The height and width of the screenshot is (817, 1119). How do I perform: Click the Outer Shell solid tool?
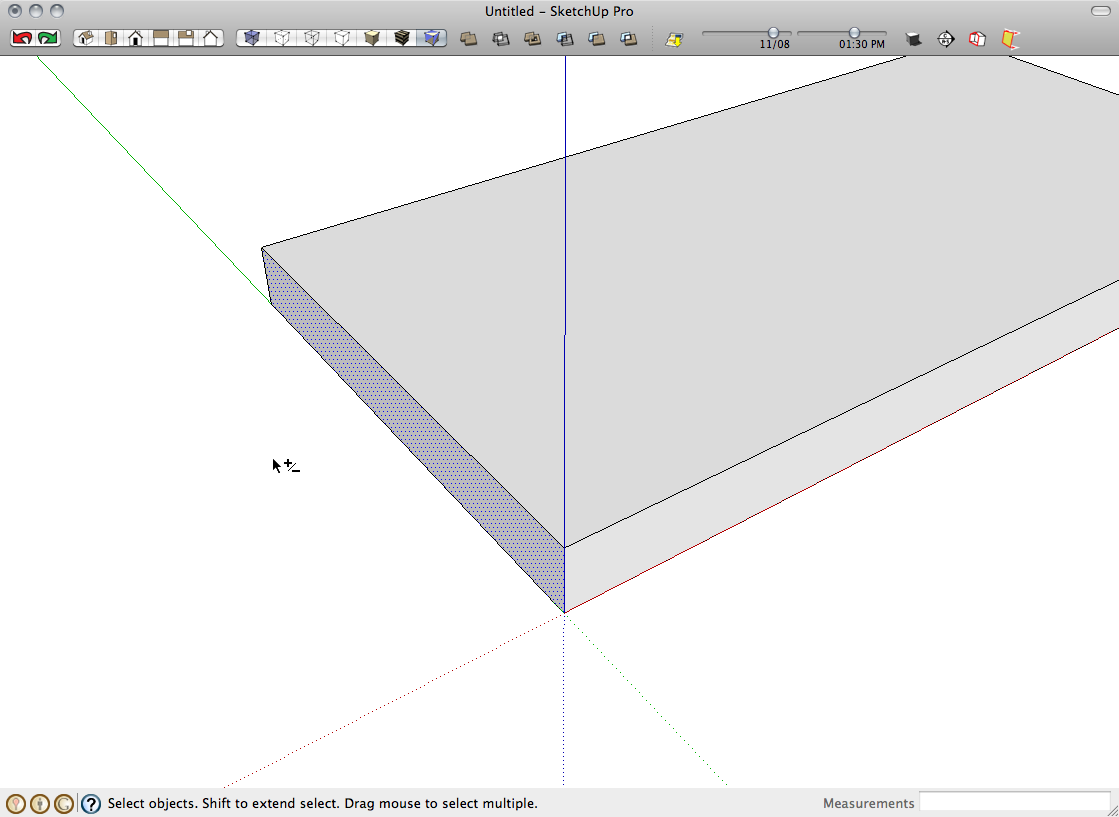click(x=468, y=39)
